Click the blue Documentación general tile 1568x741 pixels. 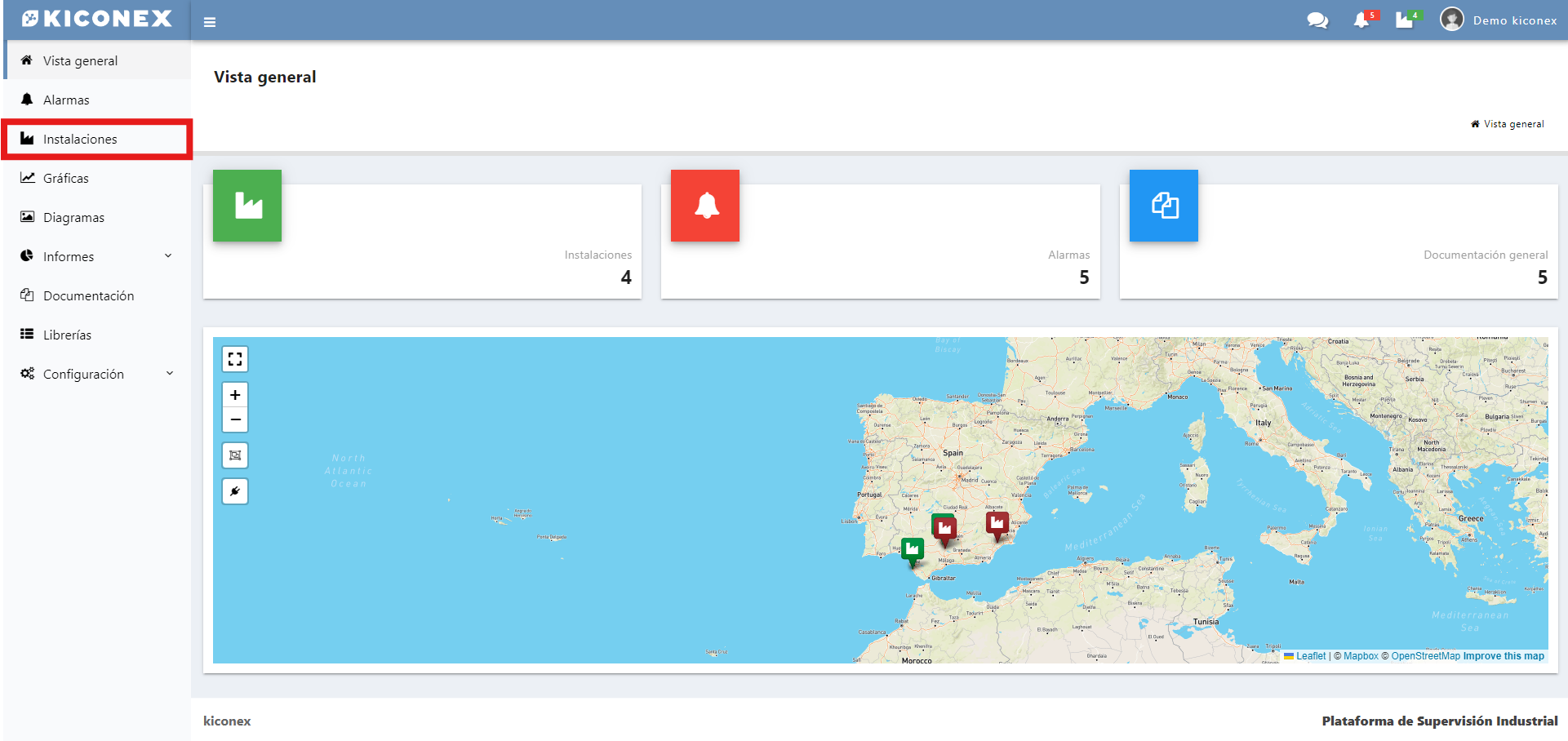(1163, 206)
